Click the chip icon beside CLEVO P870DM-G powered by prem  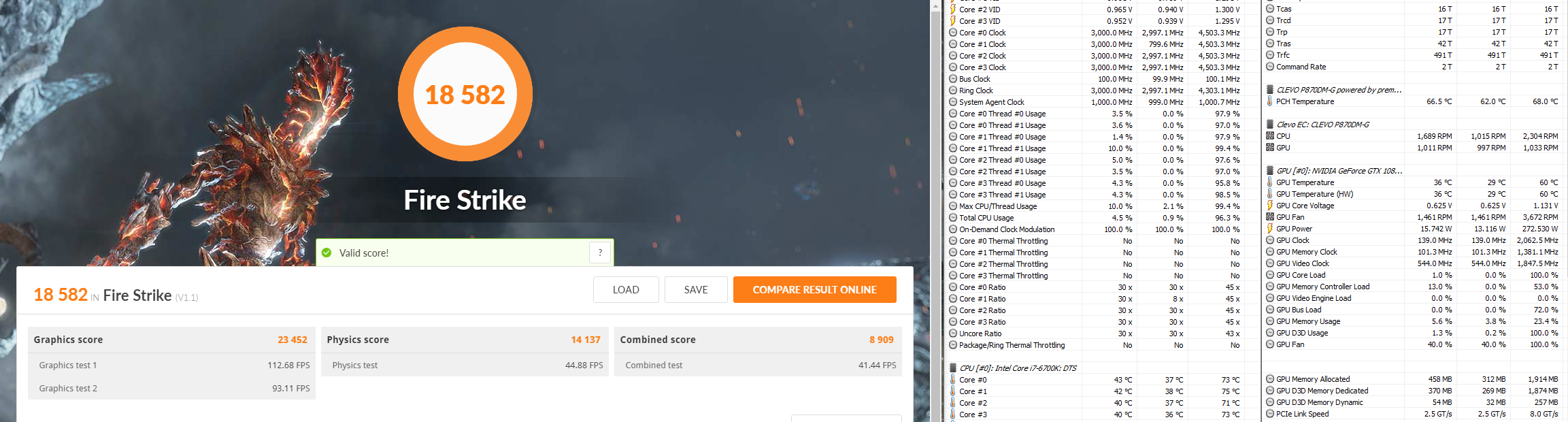1270,90
